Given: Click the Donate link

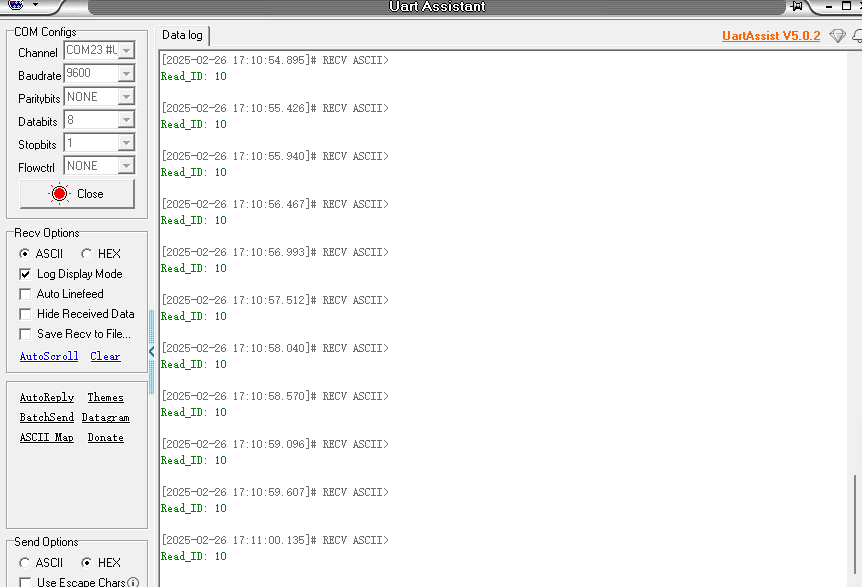Looking at the screenshot, I should pyautogui.click(x=106, y=438).
